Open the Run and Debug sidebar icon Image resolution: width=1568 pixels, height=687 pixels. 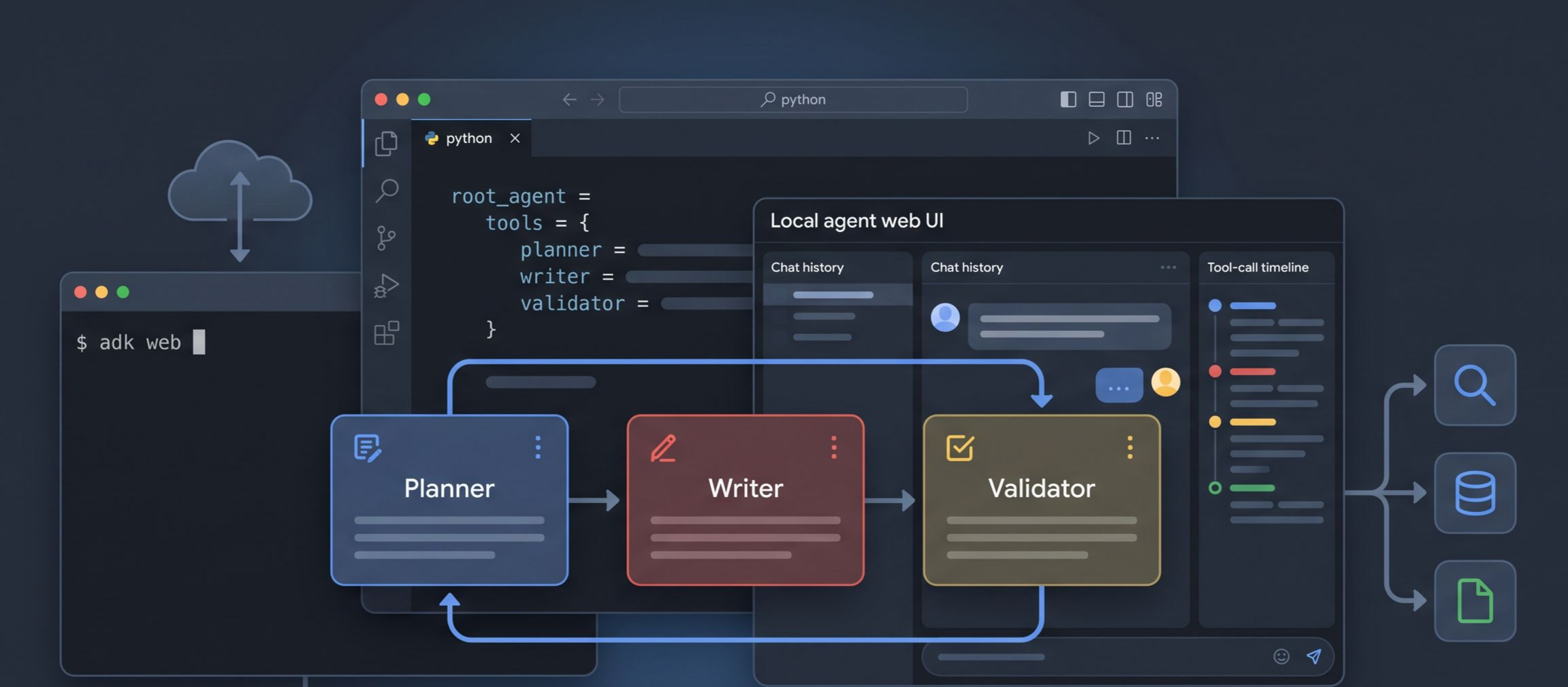(386, 285)
